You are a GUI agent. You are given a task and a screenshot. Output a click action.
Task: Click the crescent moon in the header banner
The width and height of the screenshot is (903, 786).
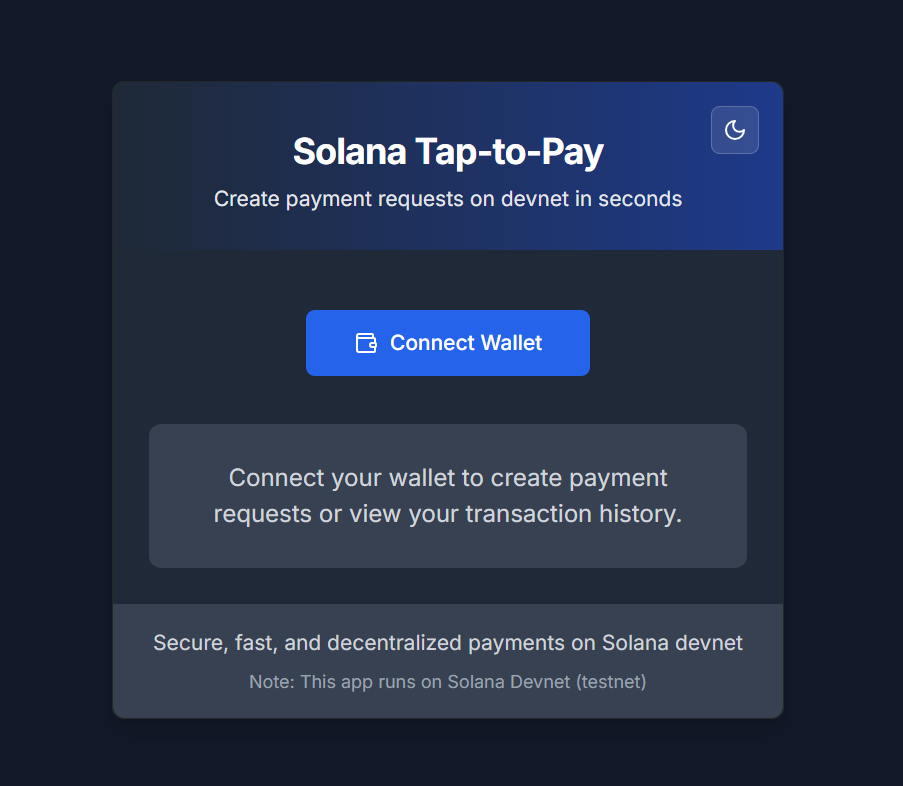[x=734, y=130]
